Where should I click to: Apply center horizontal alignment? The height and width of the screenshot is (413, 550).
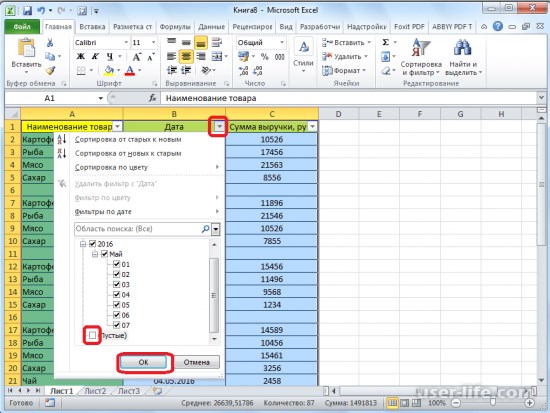pyautogui.click(x=186, y=56)
